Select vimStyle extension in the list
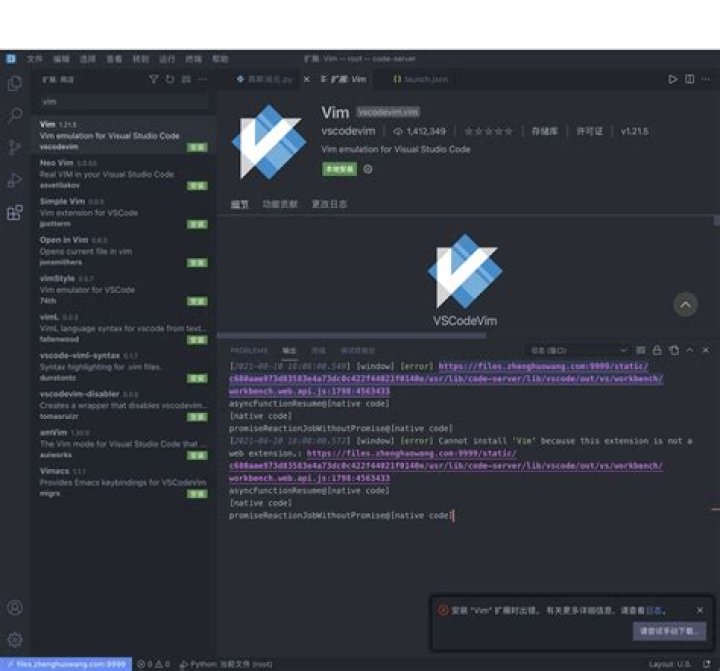The width and height of the screenshot is (720, 671). click(x=123, y=289)
